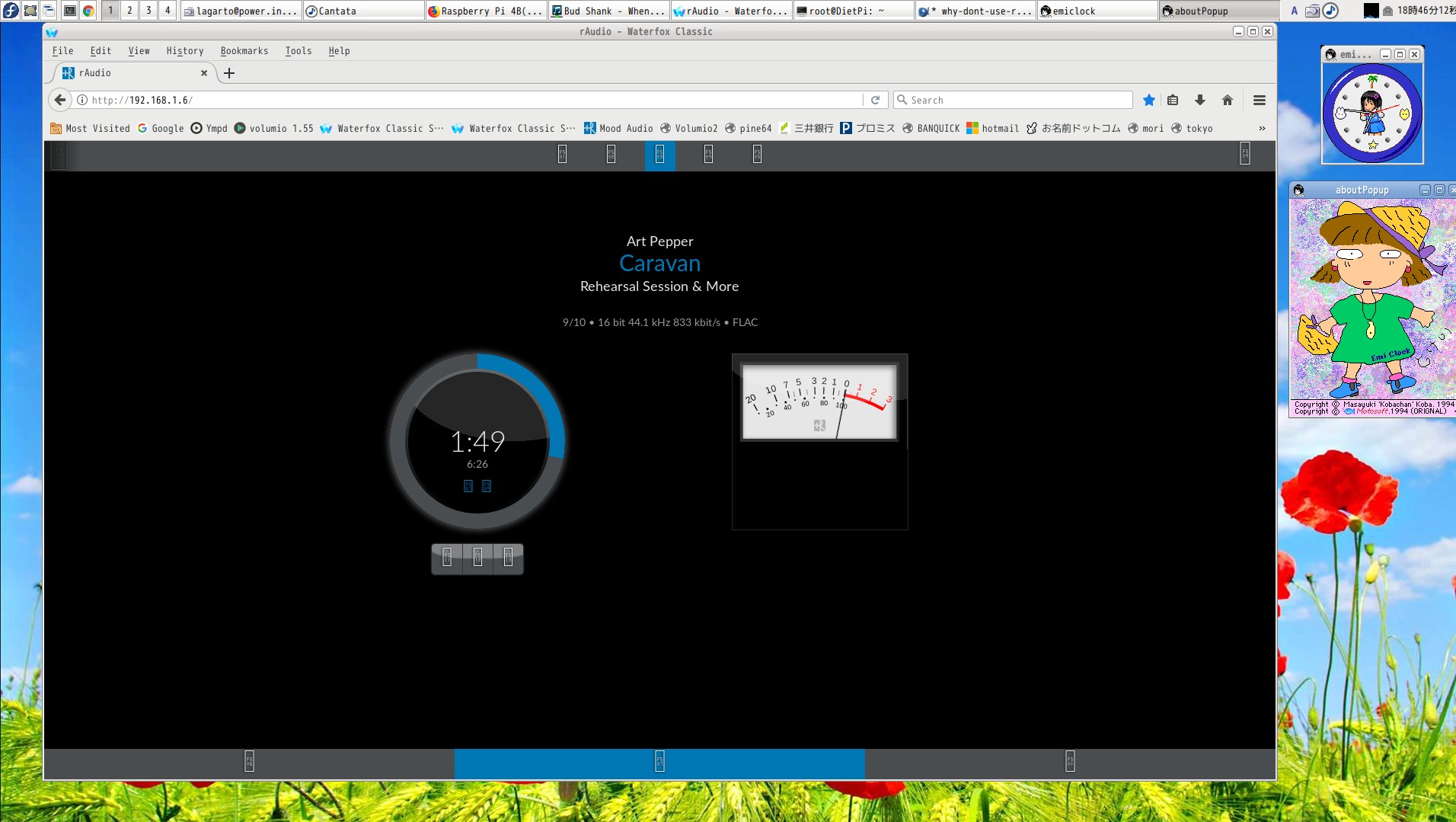This screenshot has width=1456, height=822.
Task: Open the Most Visited bookmarks folder
Action: (90, 128)
